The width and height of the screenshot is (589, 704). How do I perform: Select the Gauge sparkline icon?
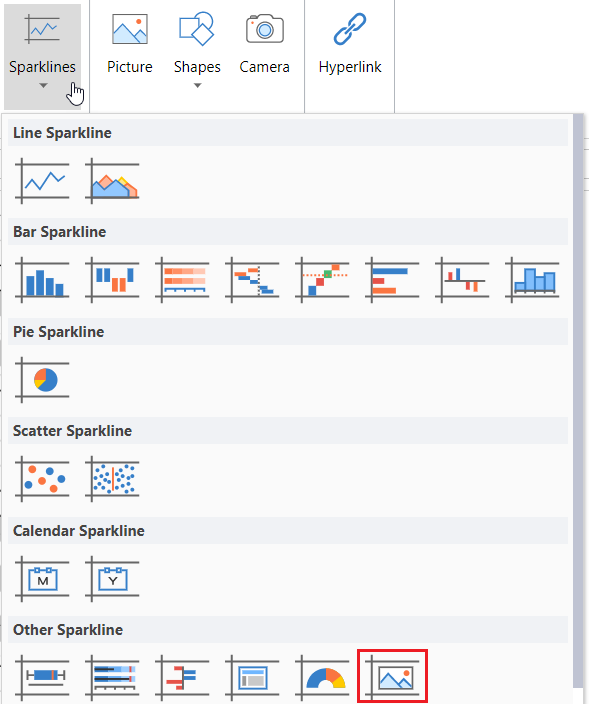[x=322, y=678]
